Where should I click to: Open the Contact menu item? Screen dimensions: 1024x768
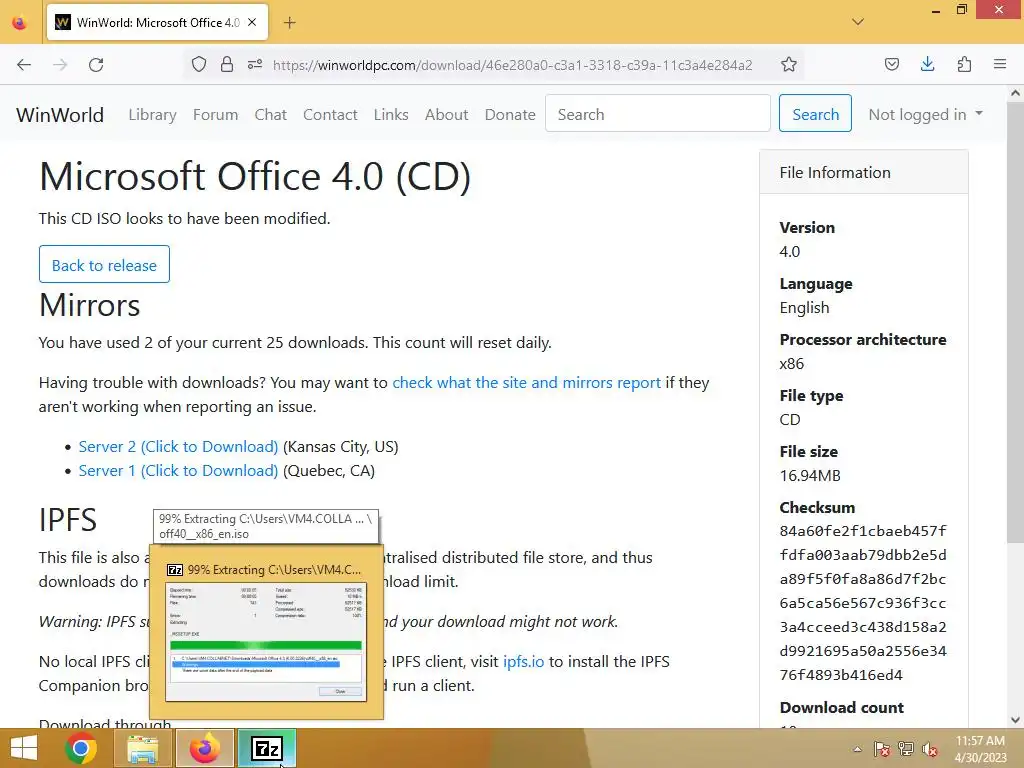click(330, 115)
